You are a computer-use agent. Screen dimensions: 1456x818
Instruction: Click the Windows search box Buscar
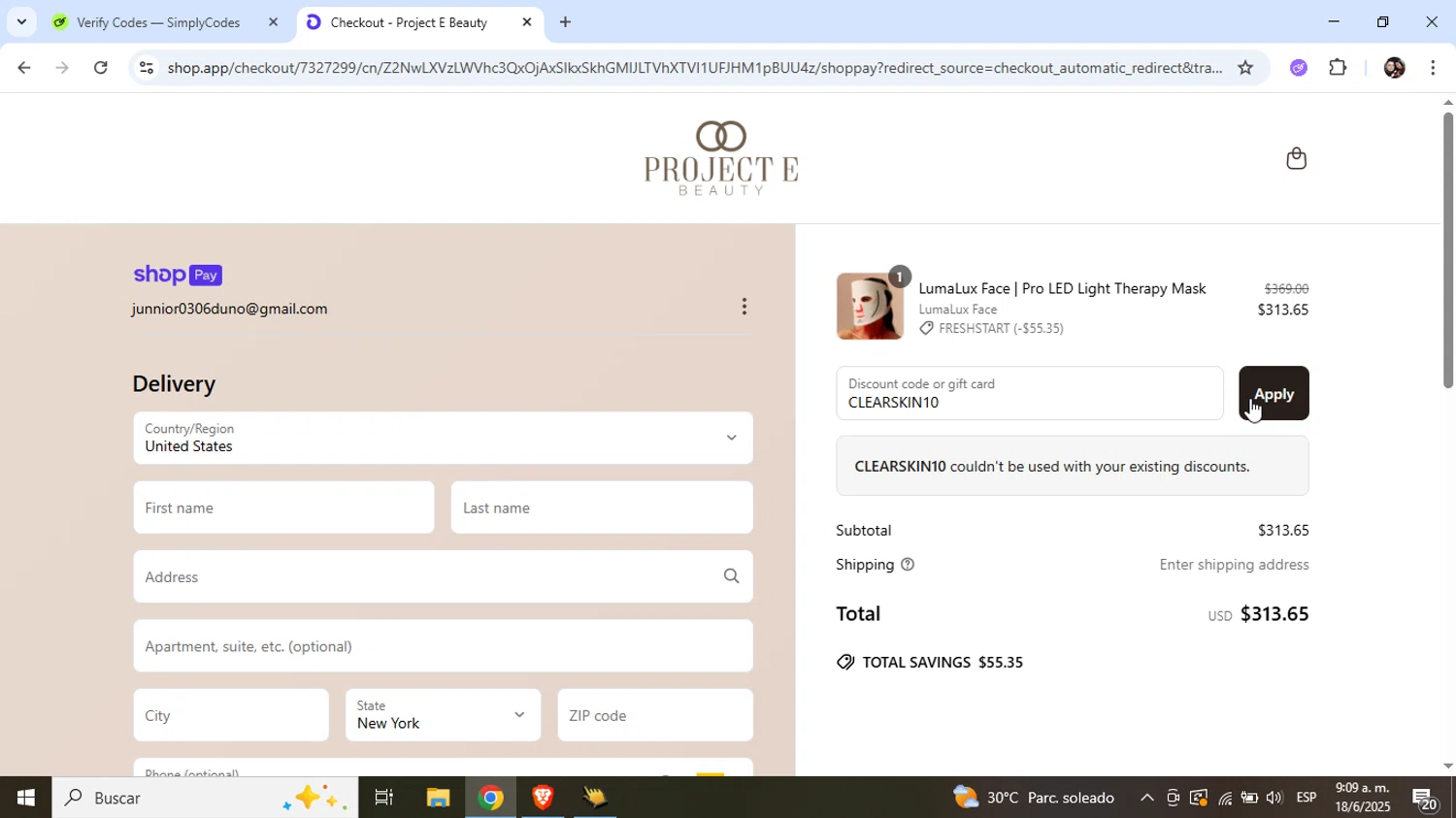(x=205, y=798)
